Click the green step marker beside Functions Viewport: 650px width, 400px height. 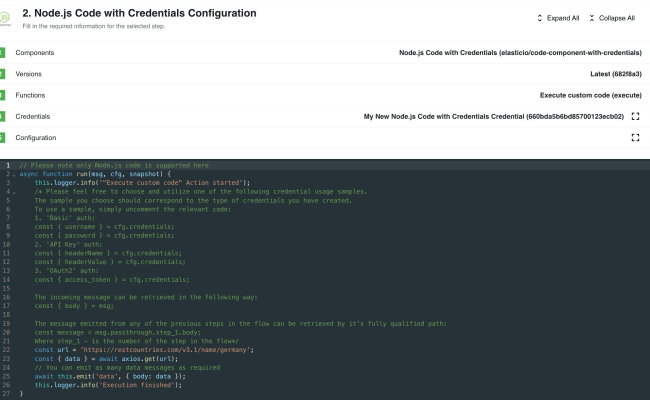point(2,95)
